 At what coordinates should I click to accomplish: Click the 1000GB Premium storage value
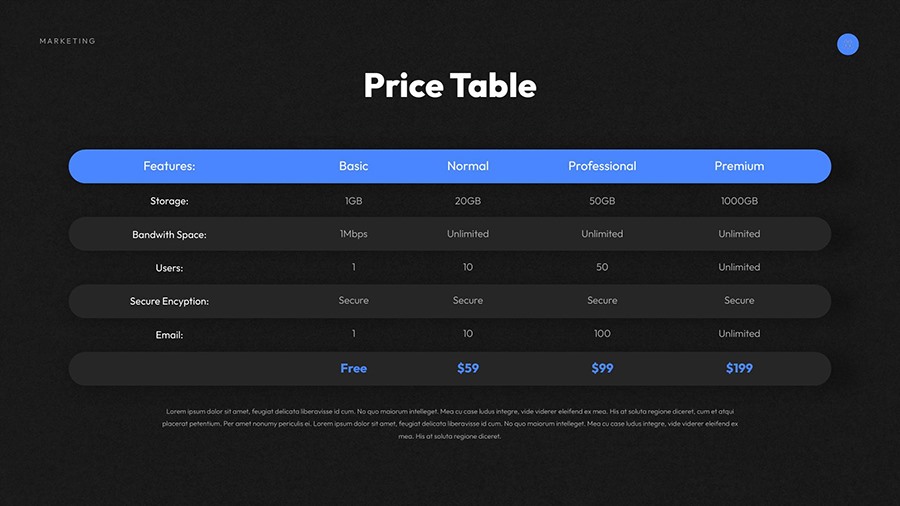click(739, 201)
